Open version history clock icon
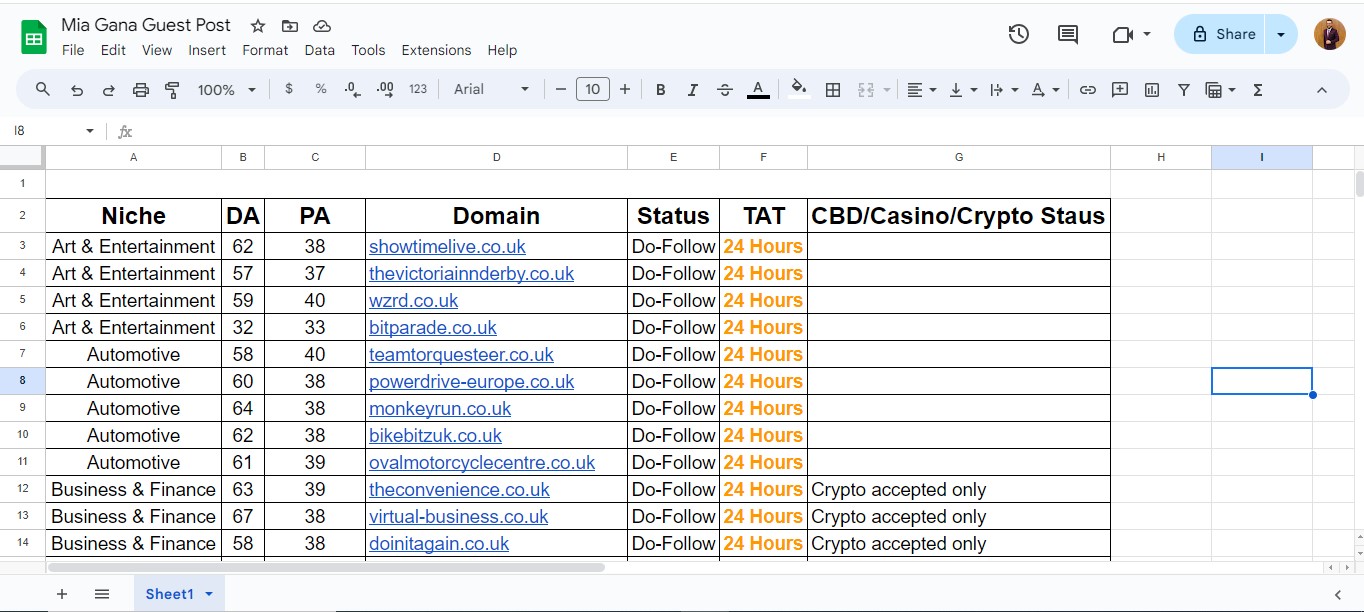Viewport: 1364px width, 612px height. [x=1018, y=34]
